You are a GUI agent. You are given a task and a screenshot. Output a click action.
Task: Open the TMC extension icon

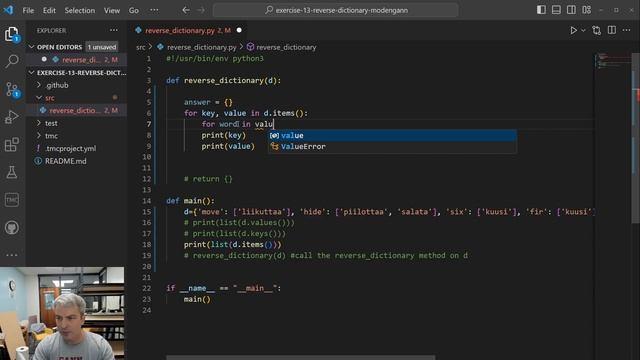click(x=12, y=200)
